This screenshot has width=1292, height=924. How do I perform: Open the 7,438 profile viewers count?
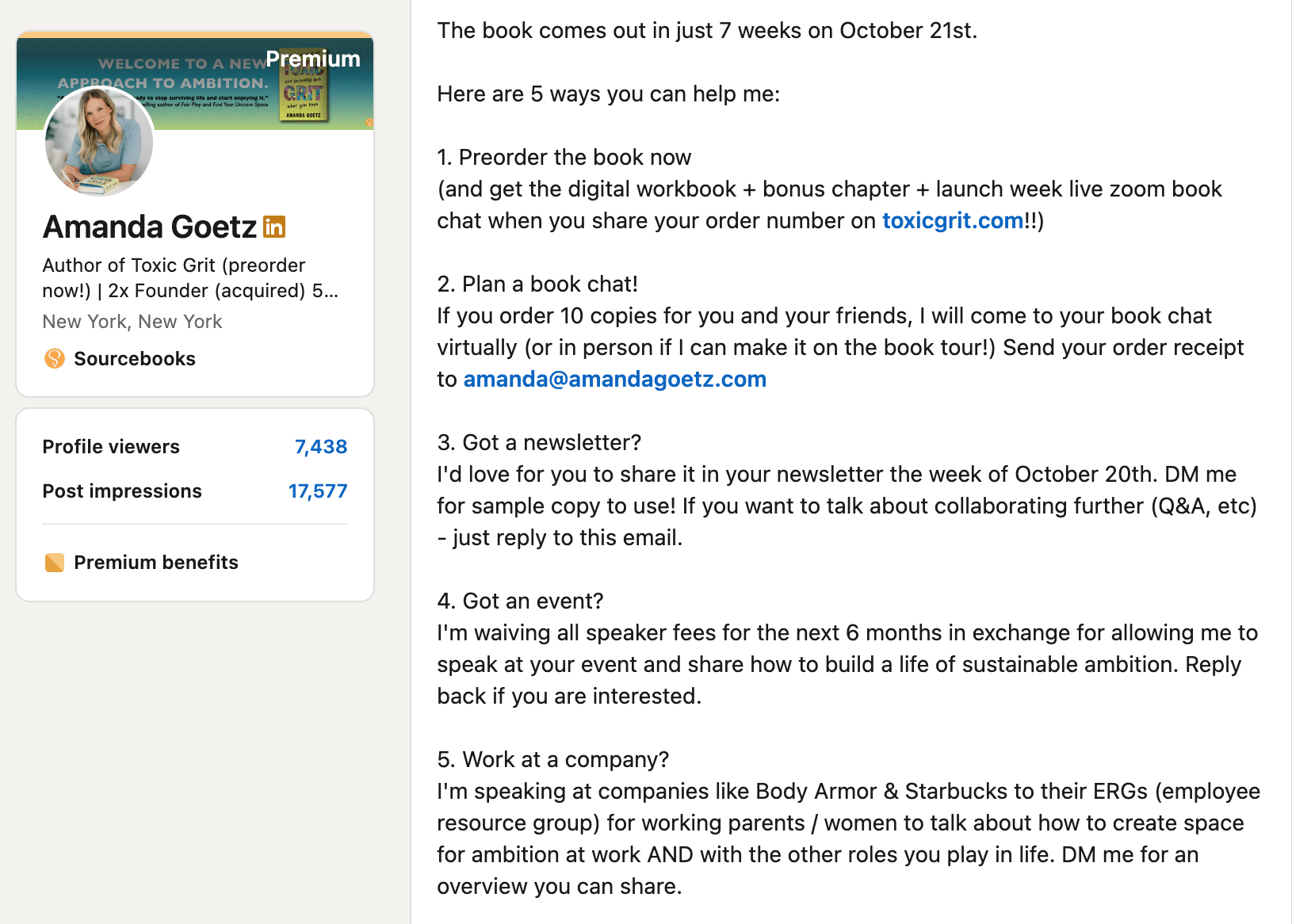coord(321,447)
